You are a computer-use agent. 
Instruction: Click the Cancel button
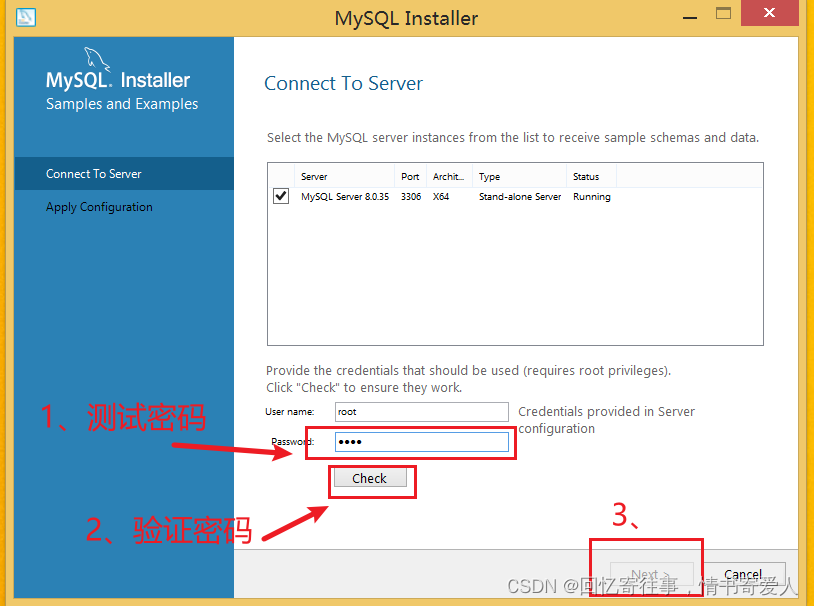[x=743, y=574]
